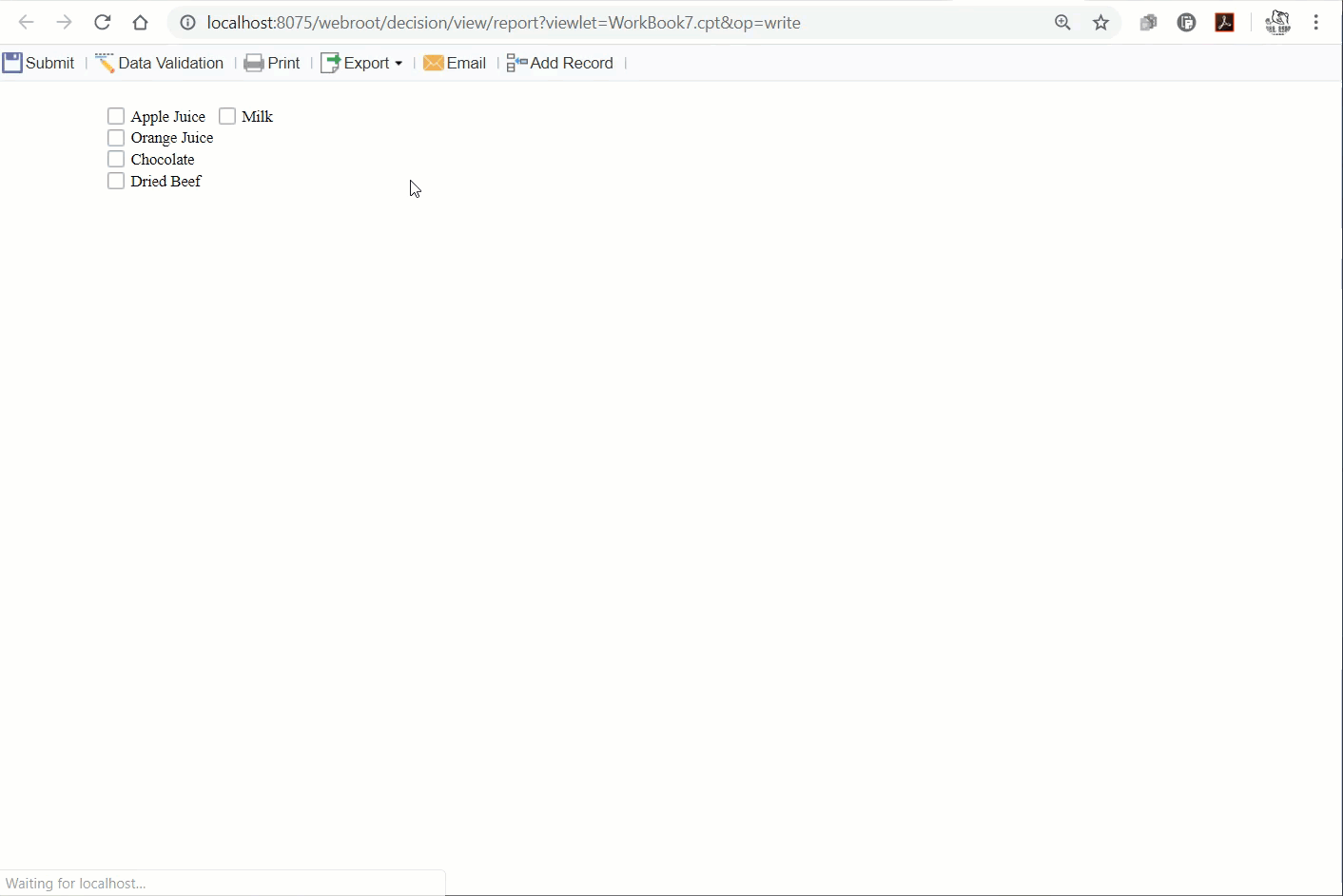Bookmark this page with the star icon
This screenshot has height=896, width=1343.
point(1101,22)
